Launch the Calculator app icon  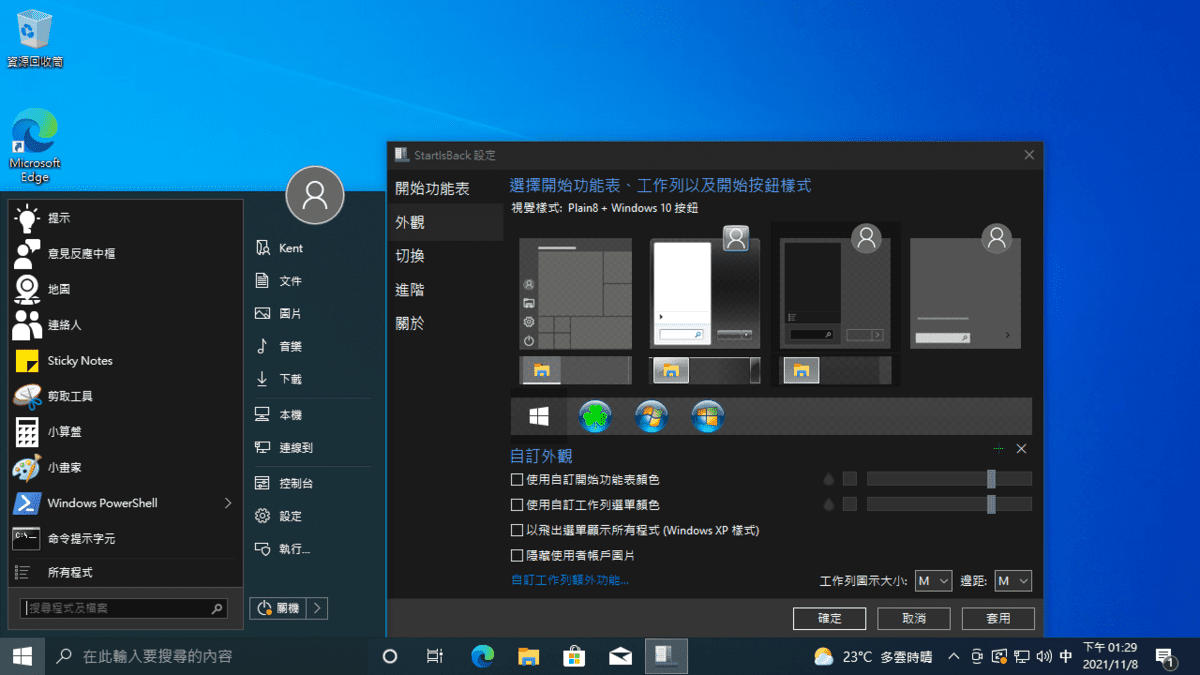(x=26, y=432)
